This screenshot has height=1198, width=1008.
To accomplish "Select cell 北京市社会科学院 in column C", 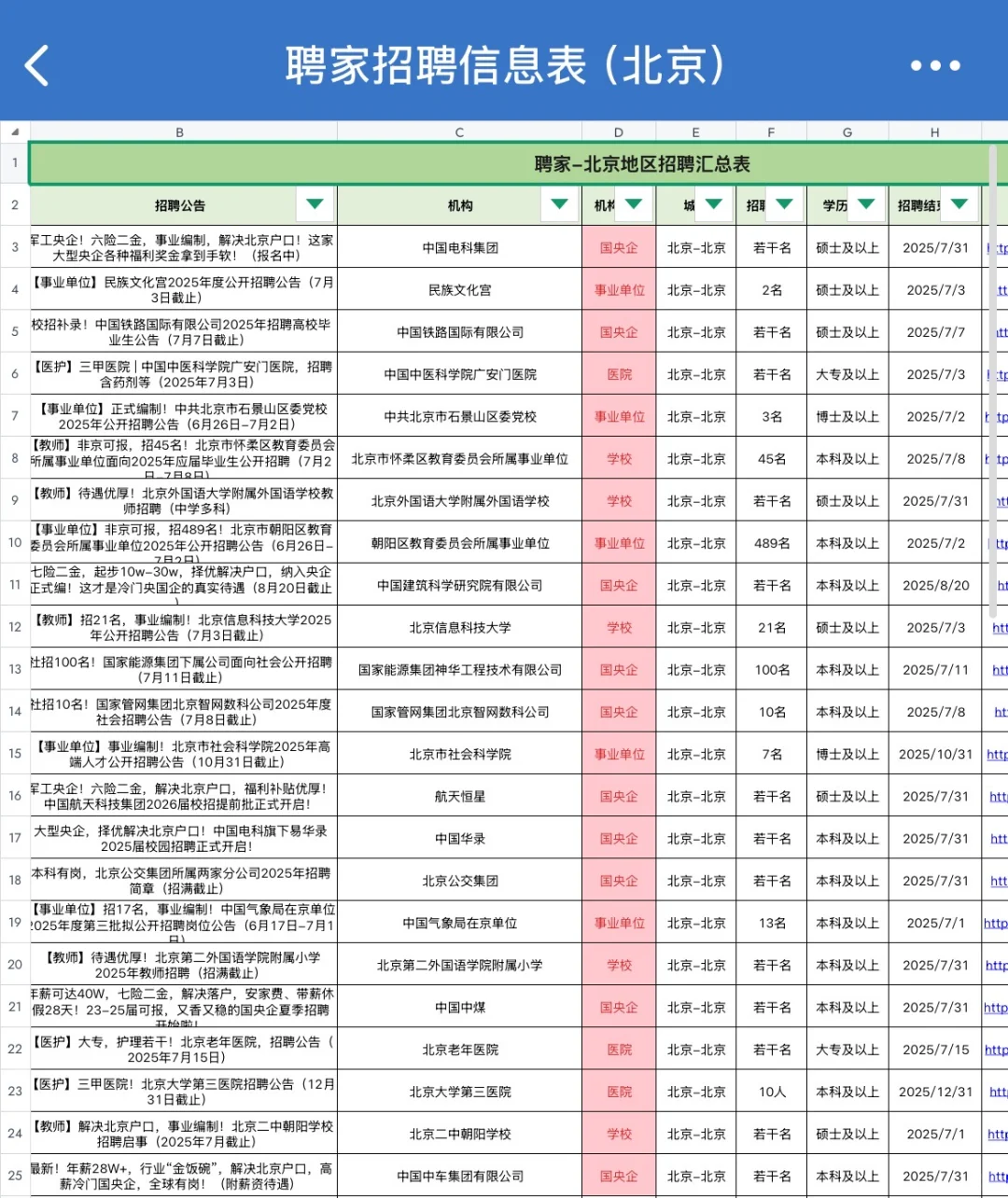I will 460,754.
